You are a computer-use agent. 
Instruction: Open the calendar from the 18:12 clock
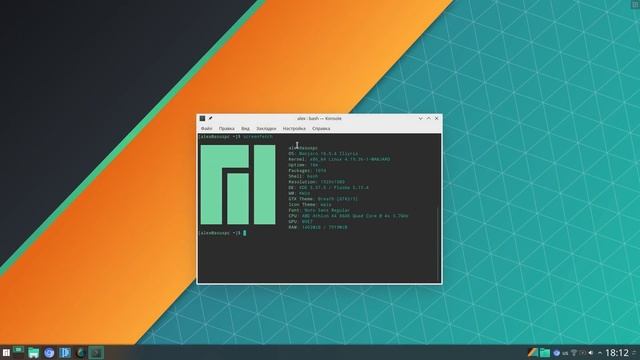point(617,353)
